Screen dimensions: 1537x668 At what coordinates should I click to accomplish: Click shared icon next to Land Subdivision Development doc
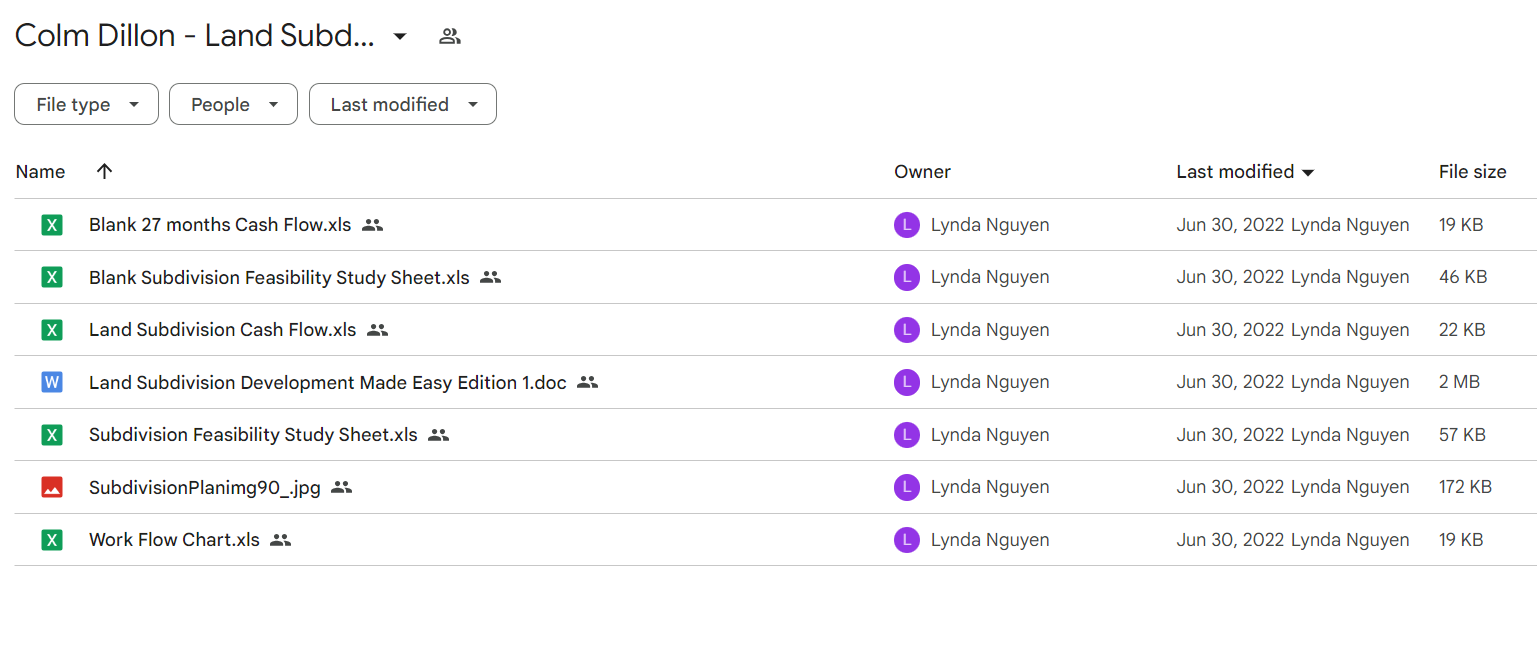click(x=588, y=382)
